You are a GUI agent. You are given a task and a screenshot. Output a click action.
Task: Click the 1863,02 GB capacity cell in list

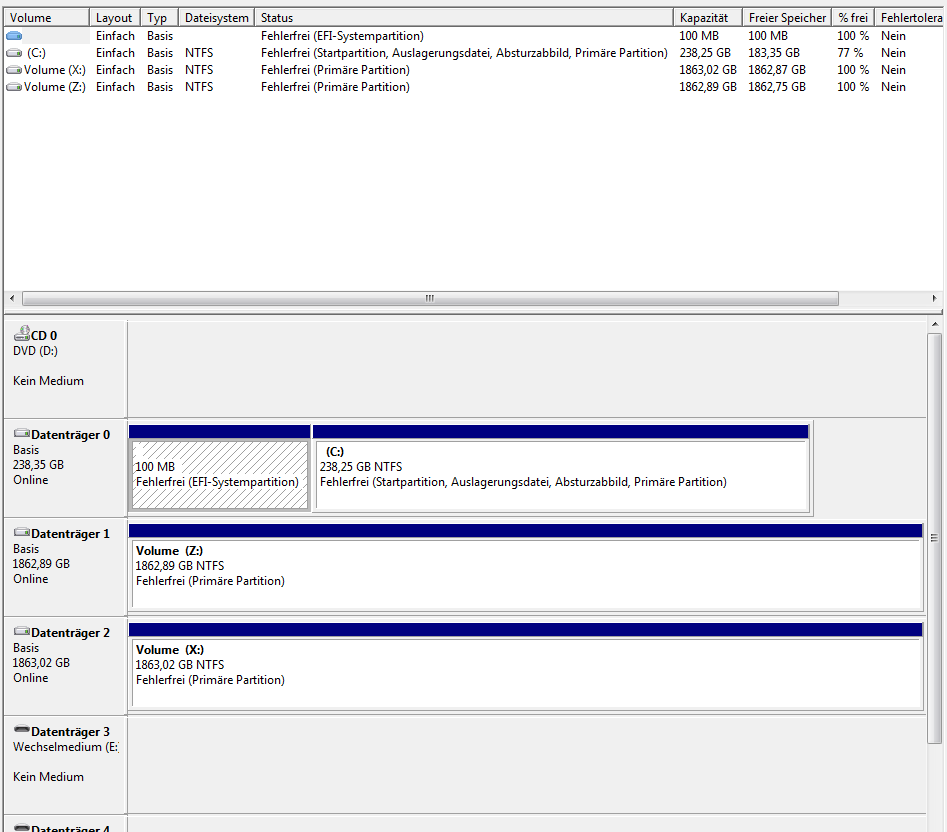click(708, 70)
